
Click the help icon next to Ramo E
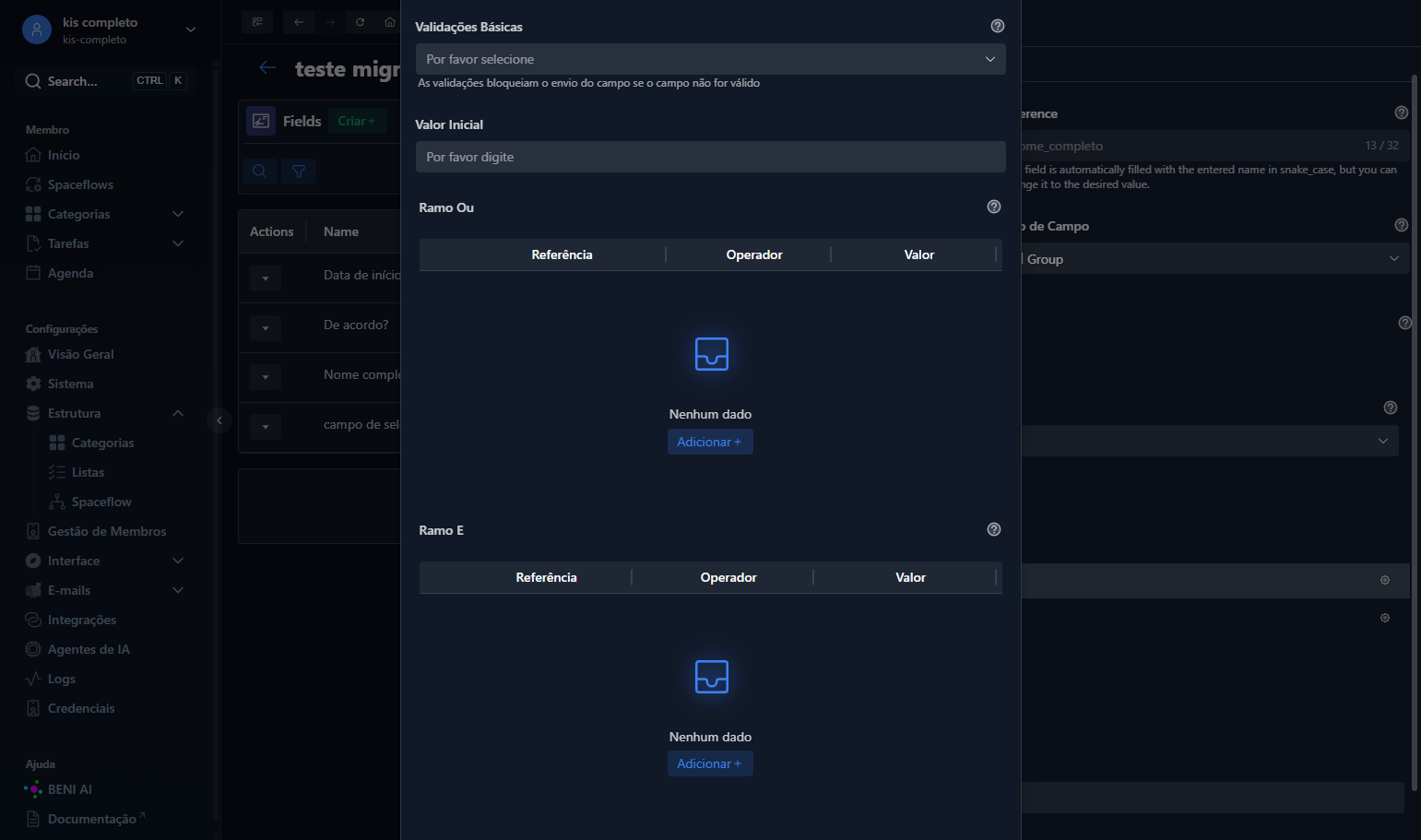pyautogui.click(x=993, y=529)
